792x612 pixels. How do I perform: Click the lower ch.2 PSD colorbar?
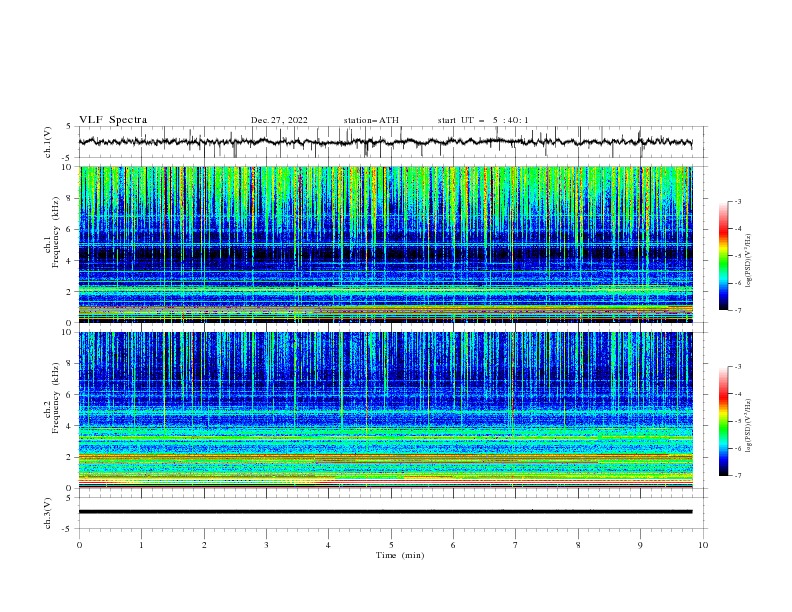tap(723, 421)
